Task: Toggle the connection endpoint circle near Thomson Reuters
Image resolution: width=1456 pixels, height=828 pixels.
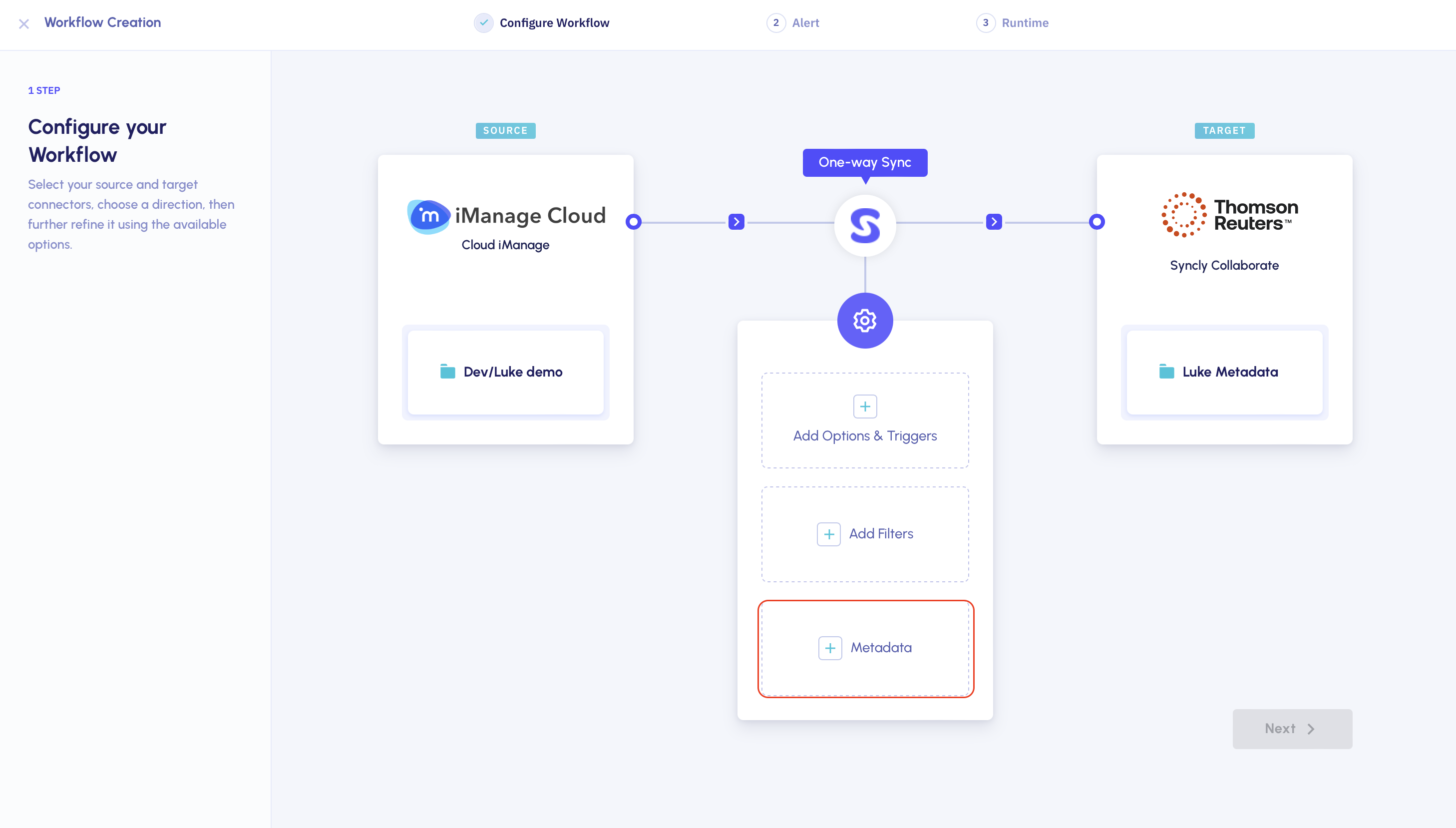Action: 1096,222
